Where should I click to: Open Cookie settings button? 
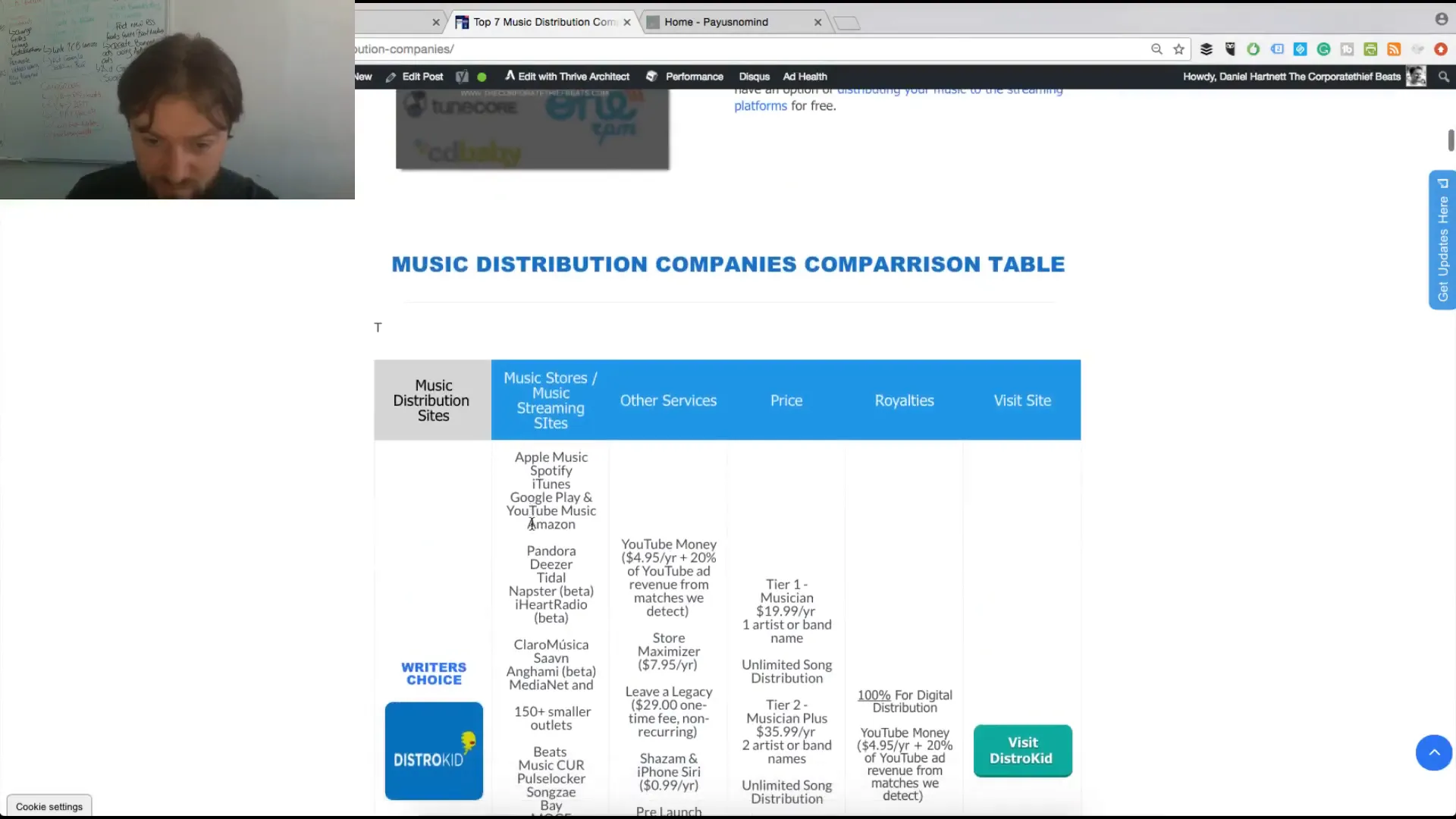click(x=49, y=806)
